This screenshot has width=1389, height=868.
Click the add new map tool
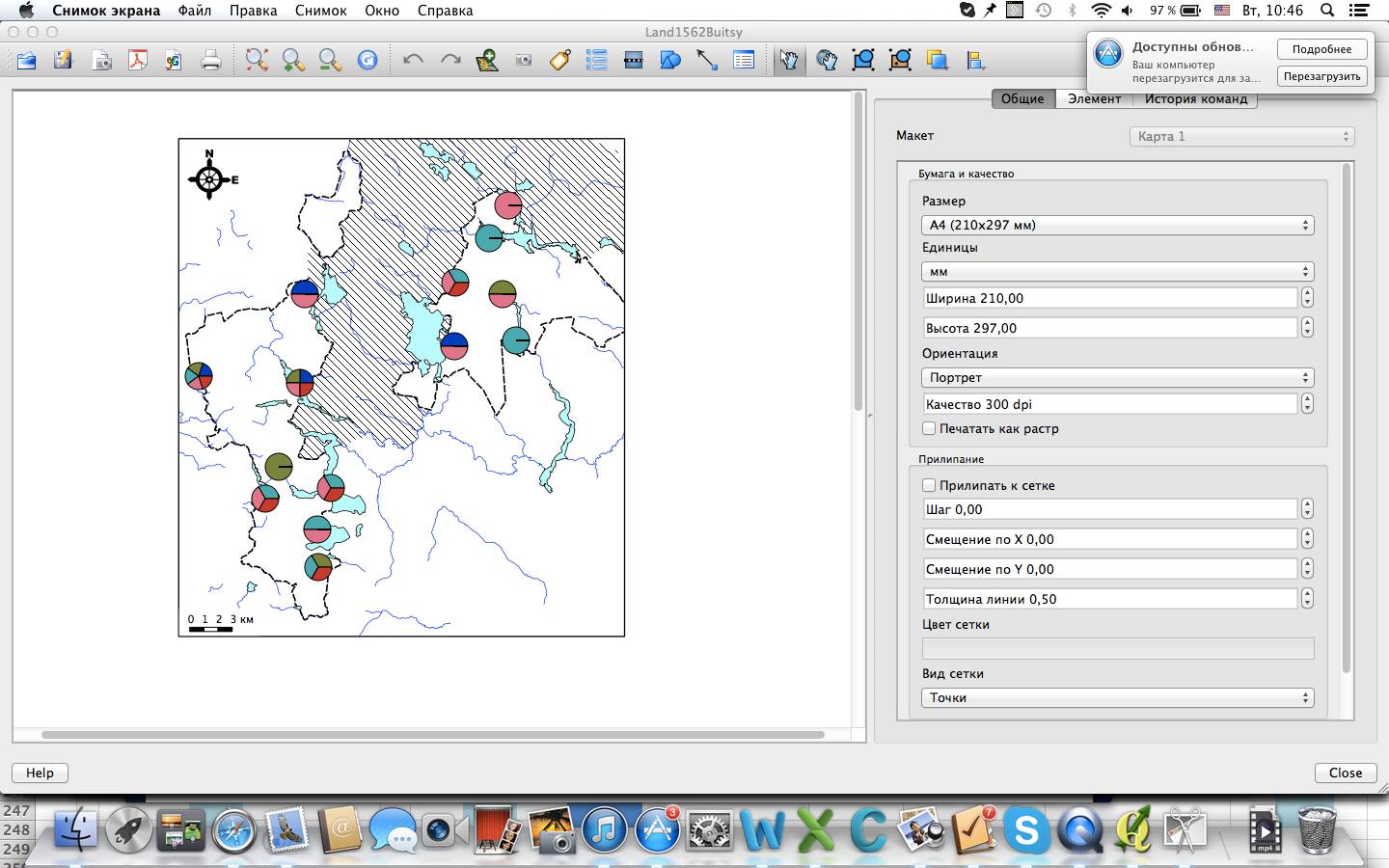click(486, 61)
